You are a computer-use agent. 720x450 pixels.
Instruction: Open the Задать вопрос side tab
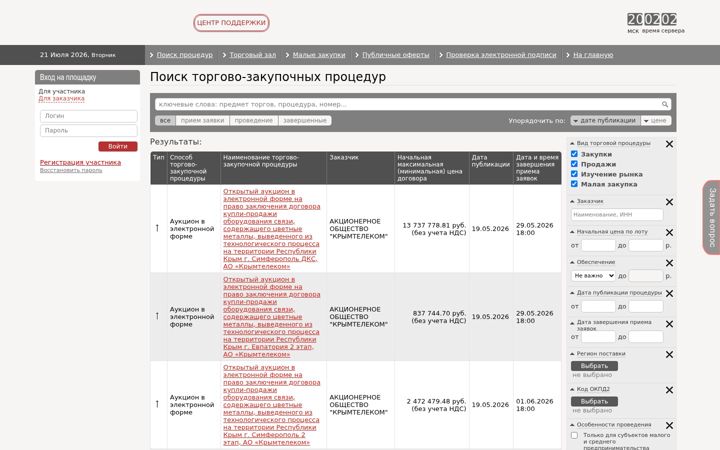pos(712,217)
